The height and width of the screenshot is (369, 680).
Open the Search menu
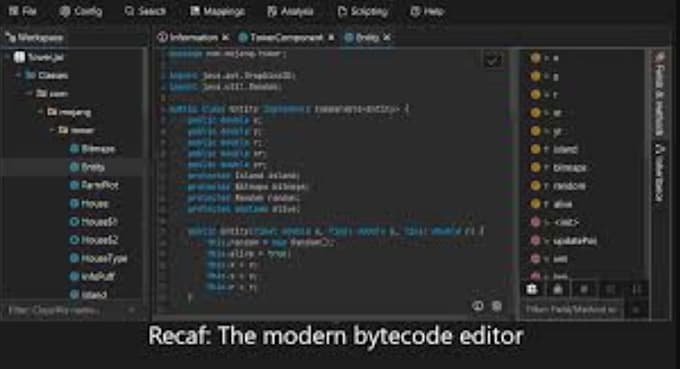[145, 11]
